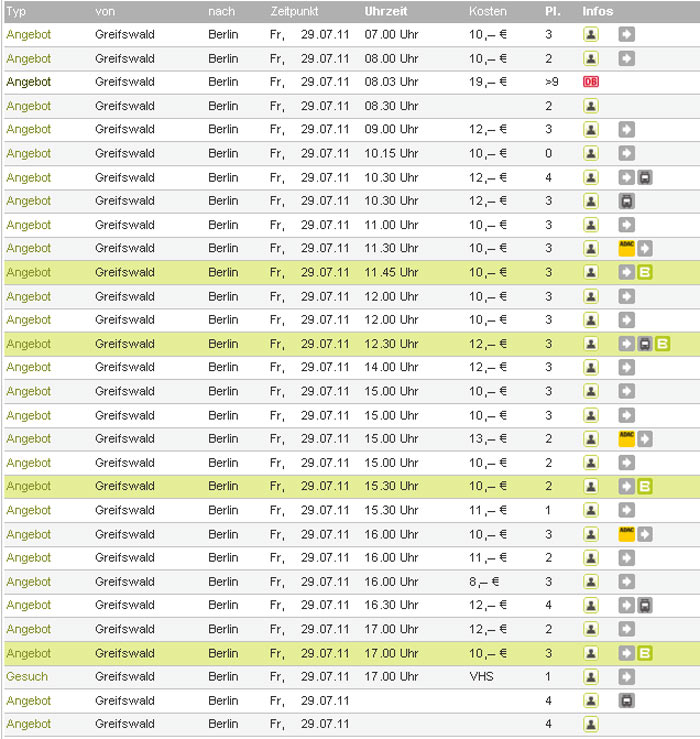Viewport: 700px width, 739px height.
Task: Open the Gesuch listing link
Action: pos(27,677)
